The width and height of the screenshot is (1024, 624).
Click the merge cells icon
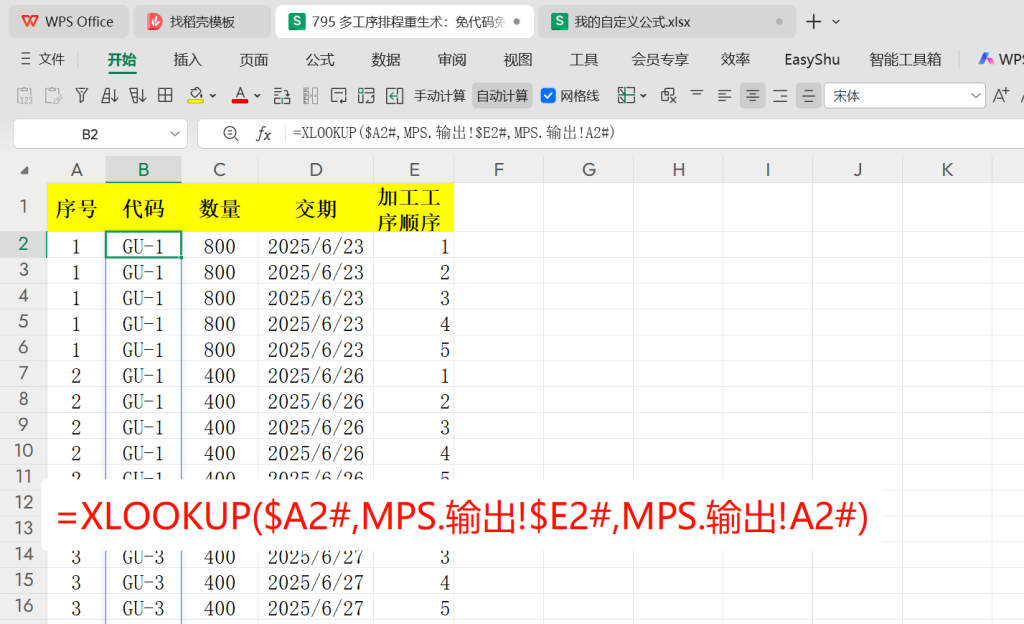tap(366, 96)
